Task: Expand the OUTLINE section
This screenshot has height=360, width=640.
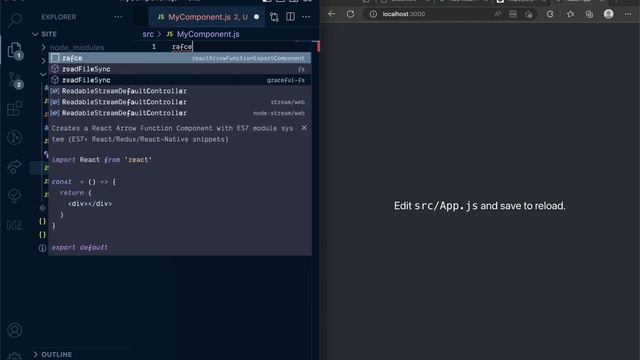Action: click(x=36, y=354)
